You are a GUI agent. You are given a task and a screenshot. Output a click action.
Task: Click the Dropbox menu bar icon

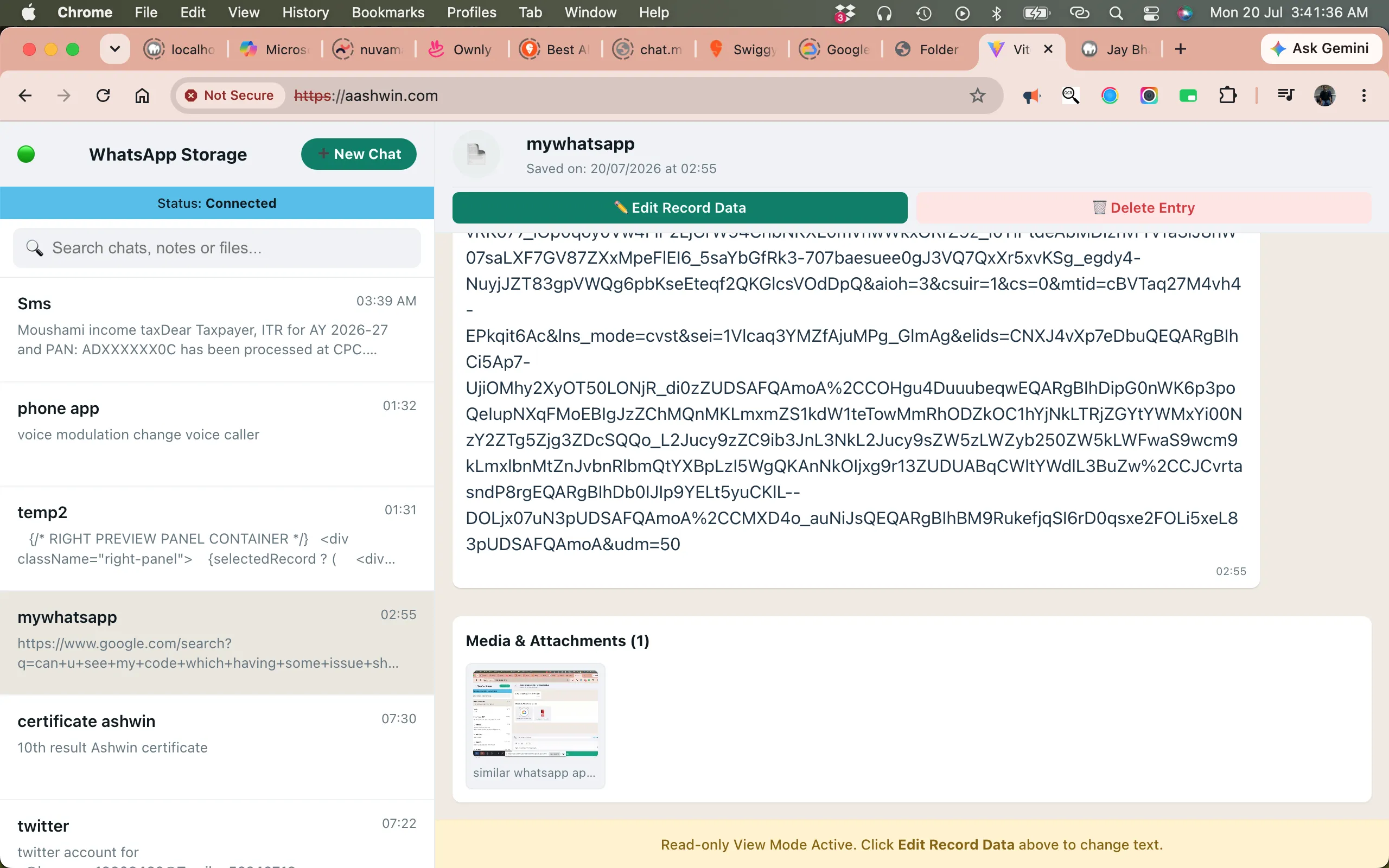(x=844, y=12)
